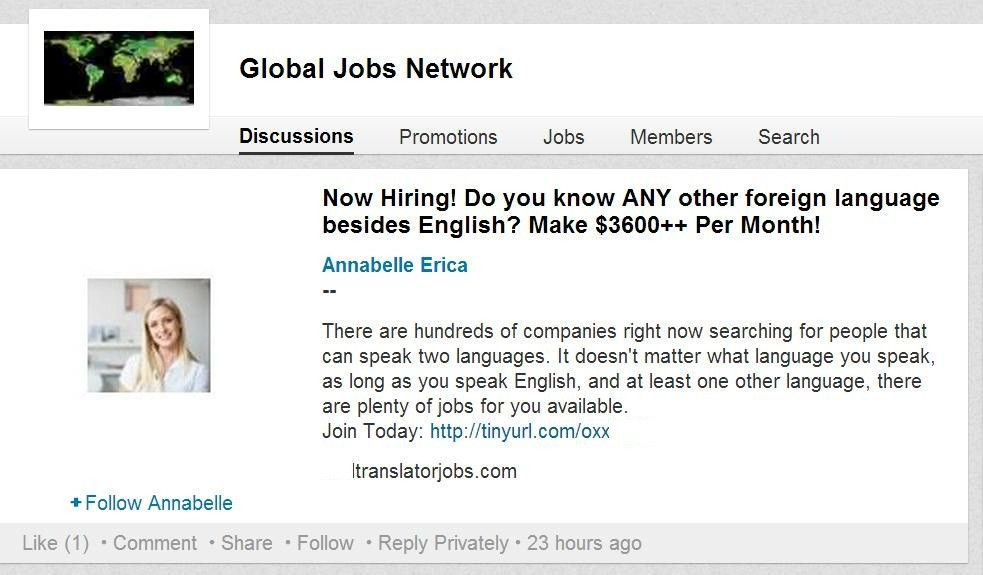Follow this discussion in the footer bar

pos(325,543)
